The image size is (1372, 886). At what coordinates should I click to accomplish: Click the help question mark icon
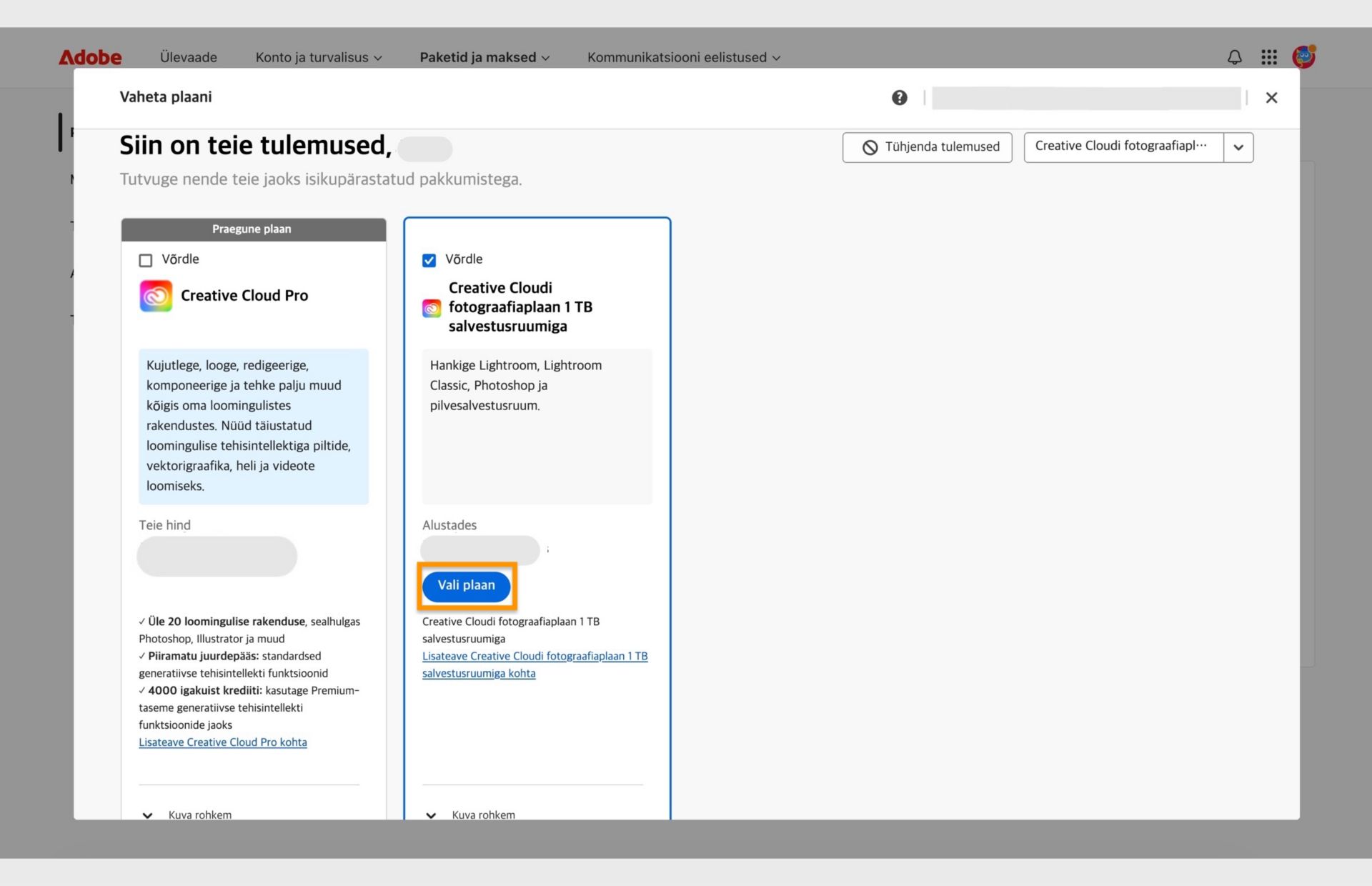(899, 98)
